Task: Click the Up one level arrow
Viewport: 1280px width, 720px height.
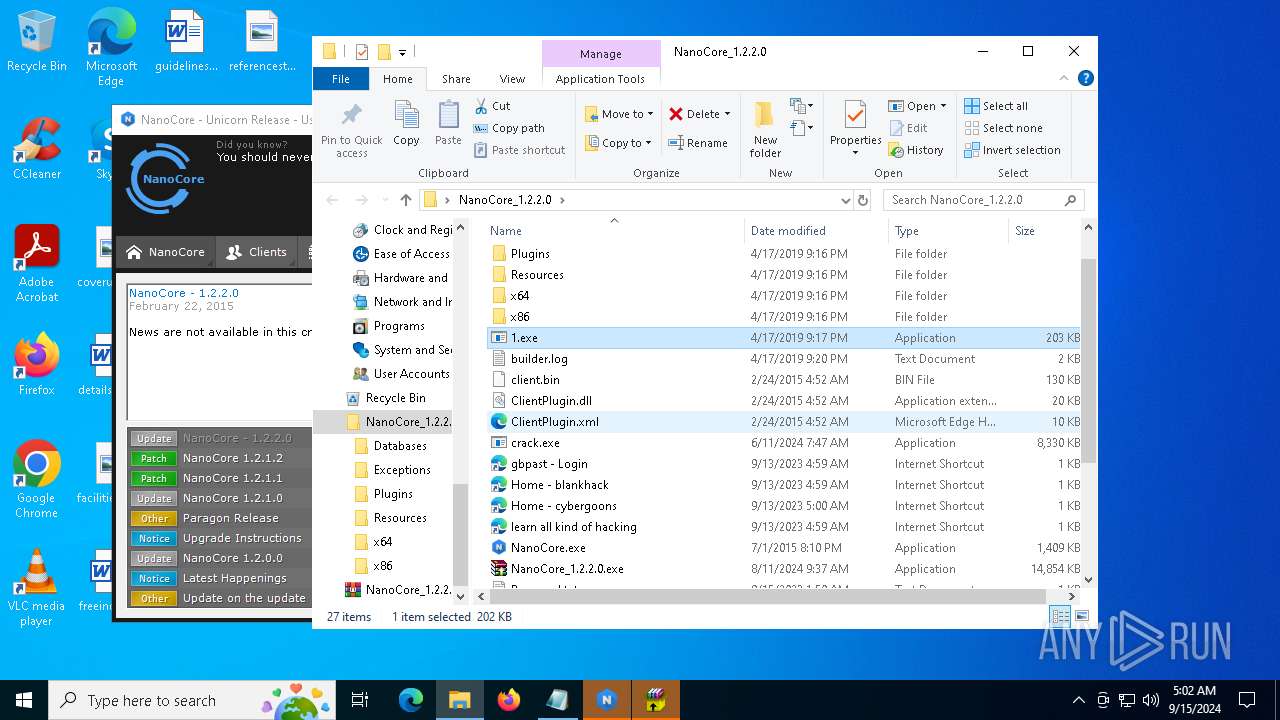Action: click(405, 200)
